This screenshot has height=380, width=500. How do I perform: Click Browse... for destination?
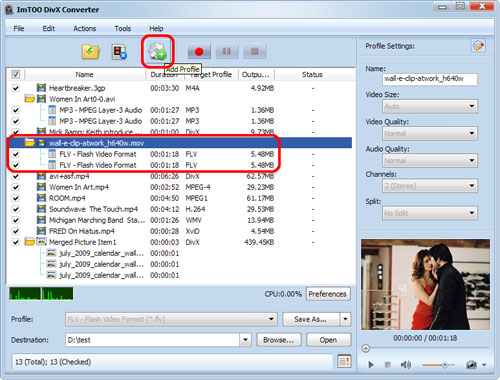pyautogui.click(x=279, y=340)
